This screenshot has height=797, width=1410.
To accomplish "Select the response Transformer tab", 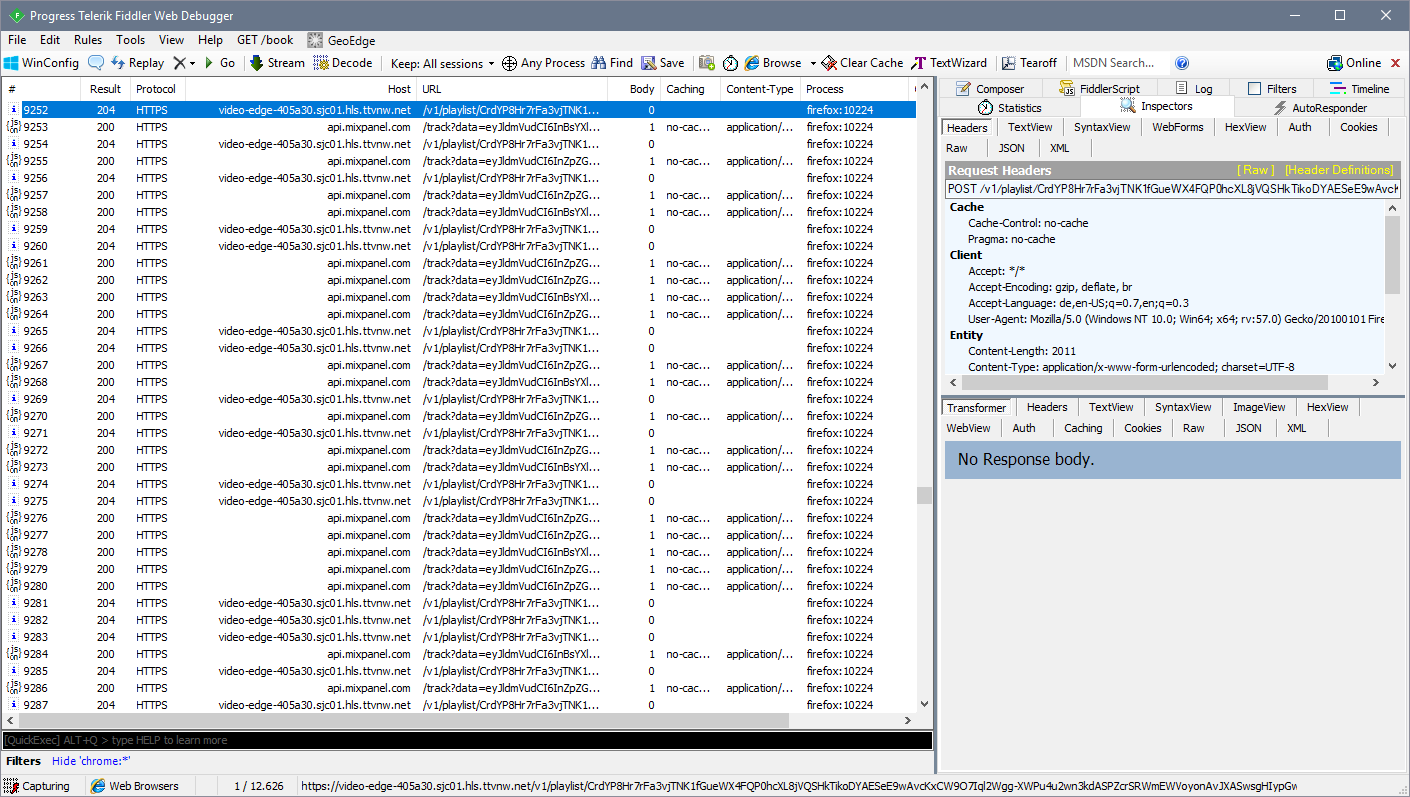I will pyautogui.click(x=977, y=407).
